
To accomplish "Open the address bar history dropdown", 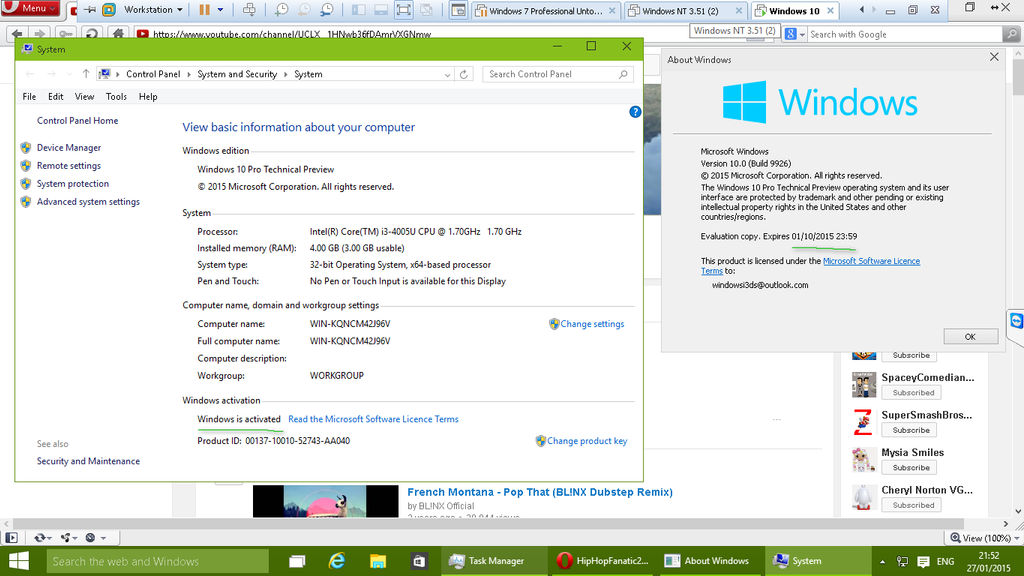I will tap(775, 33).
